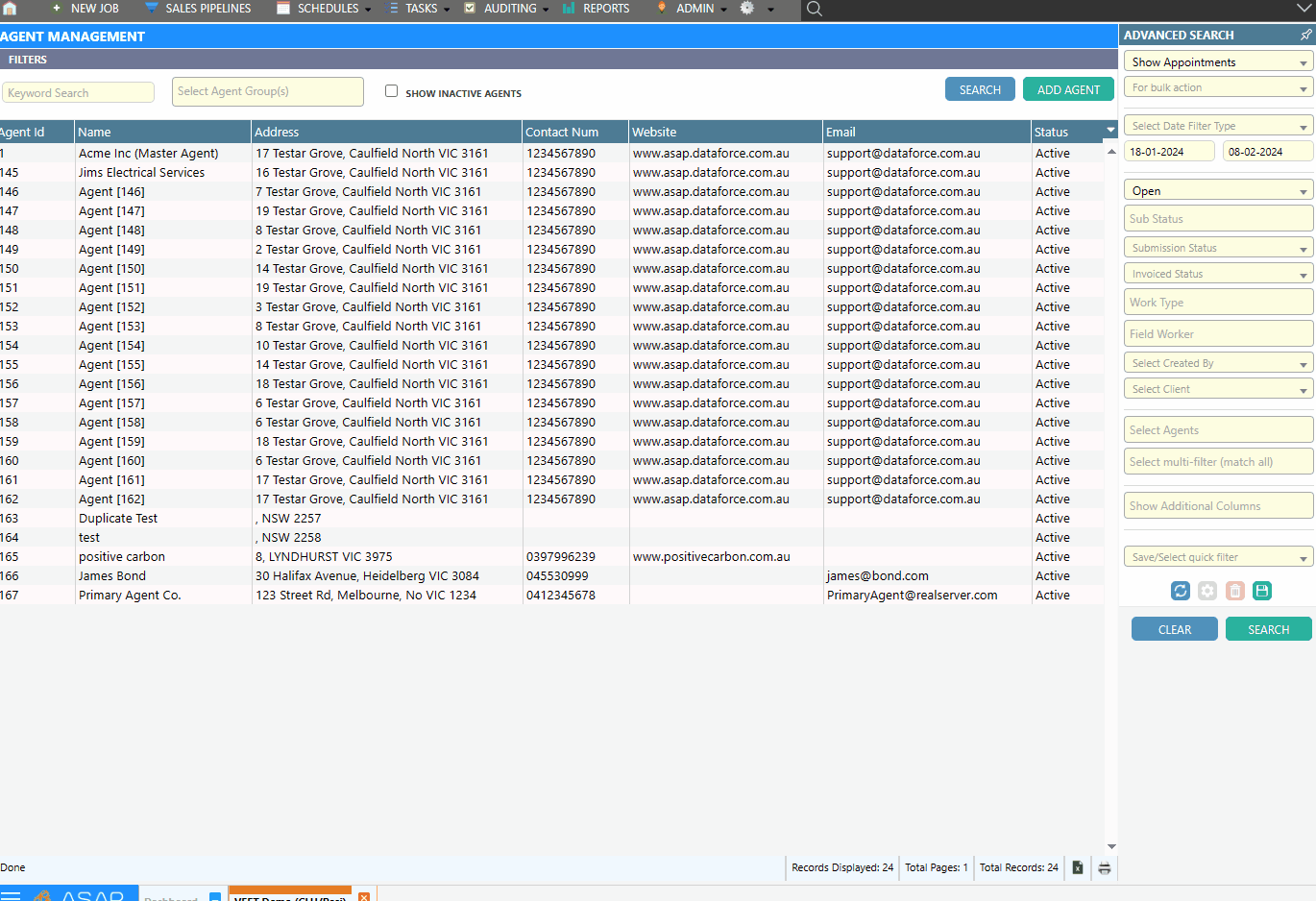Screen dimensions: 1316x901
Task: Clear the advanced search filters
Action: 1174,628
